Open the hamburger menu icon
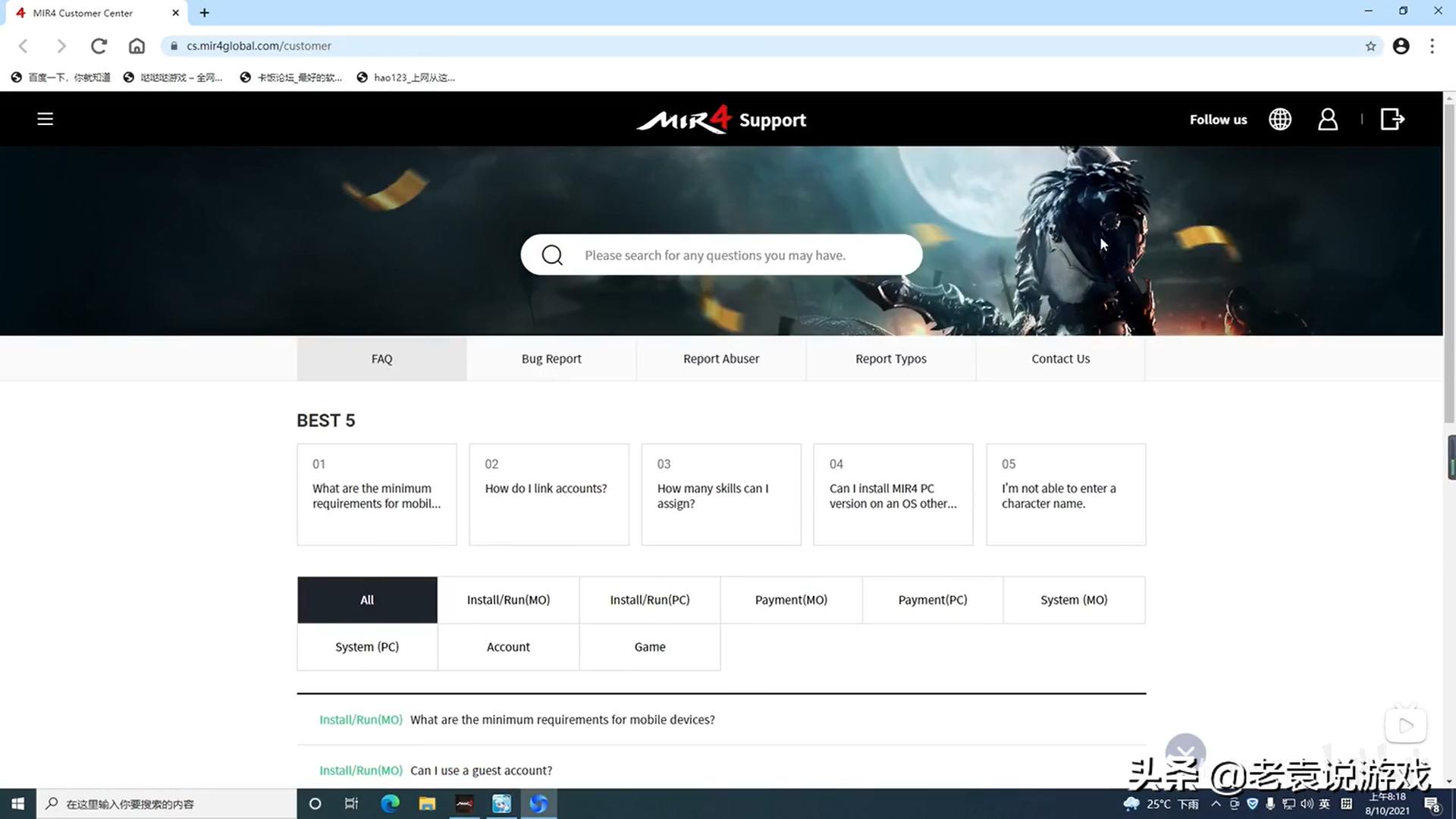1456x819 pixels. click(45, 119)
